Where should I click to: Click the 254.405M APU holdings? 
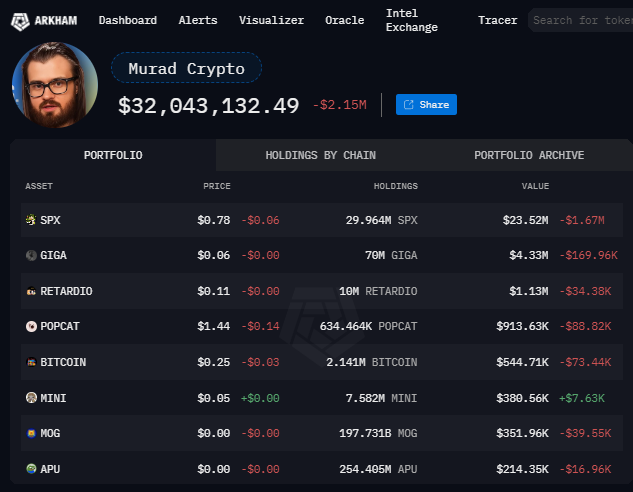[x=378, y=469]
